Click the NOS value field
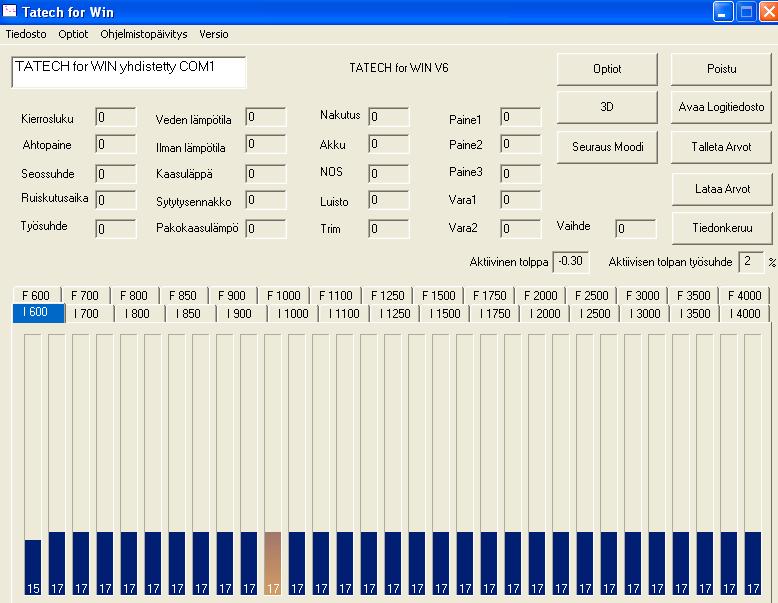The height and width of the screenshot is (603, 778). pos(389,174)
